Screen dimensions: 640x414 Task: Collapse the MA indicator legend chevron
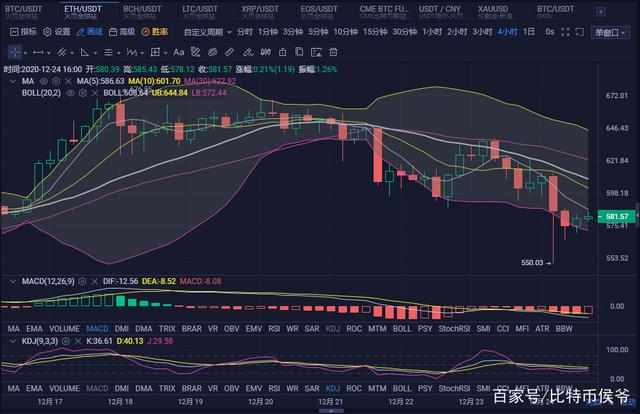click(13, 81)
